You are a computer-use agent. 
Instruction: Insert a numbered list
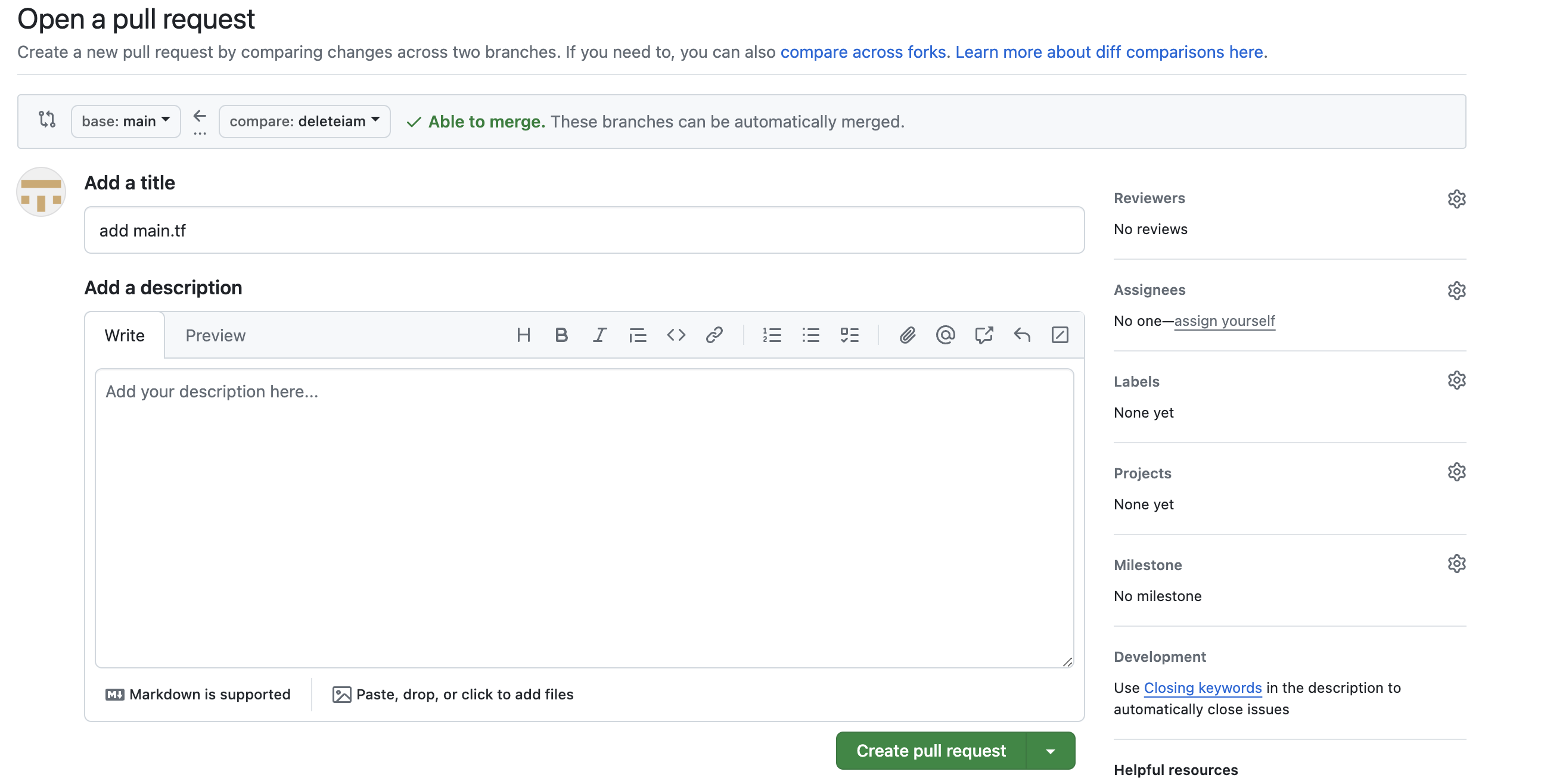[772, 335]
